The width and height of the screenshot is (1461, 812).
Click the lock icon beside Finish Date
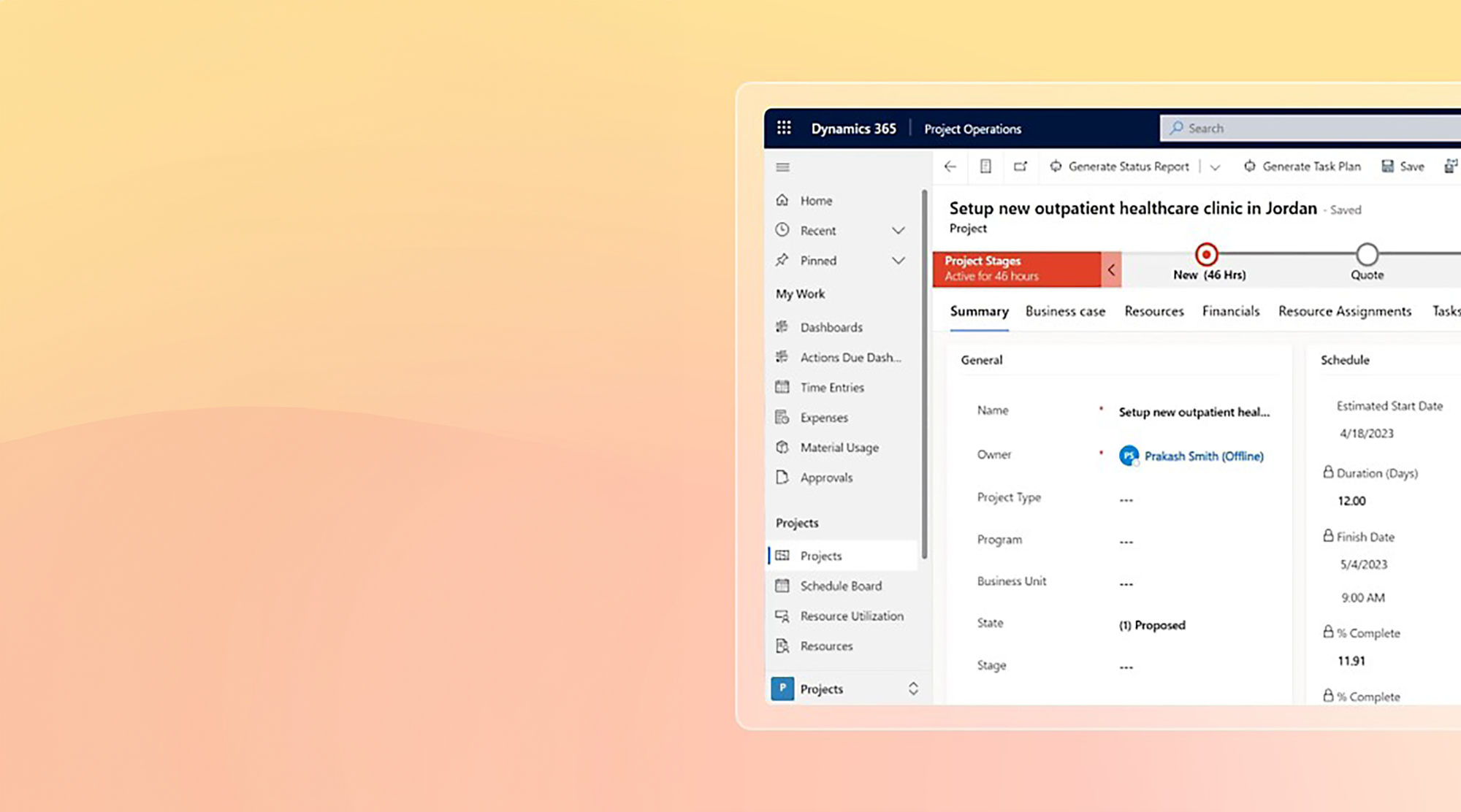tap(1328, 535)
